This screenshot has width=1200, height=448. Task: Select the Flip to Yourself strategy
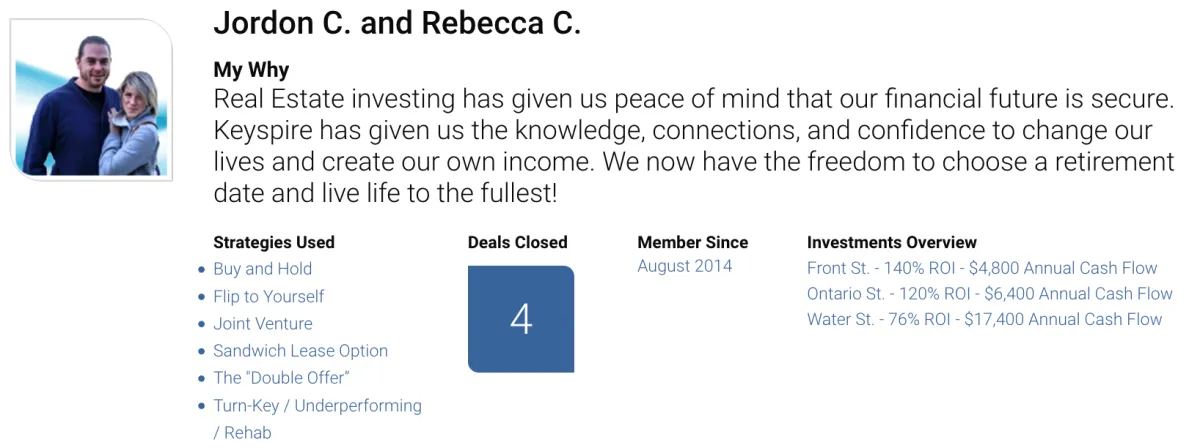[268, 296]
